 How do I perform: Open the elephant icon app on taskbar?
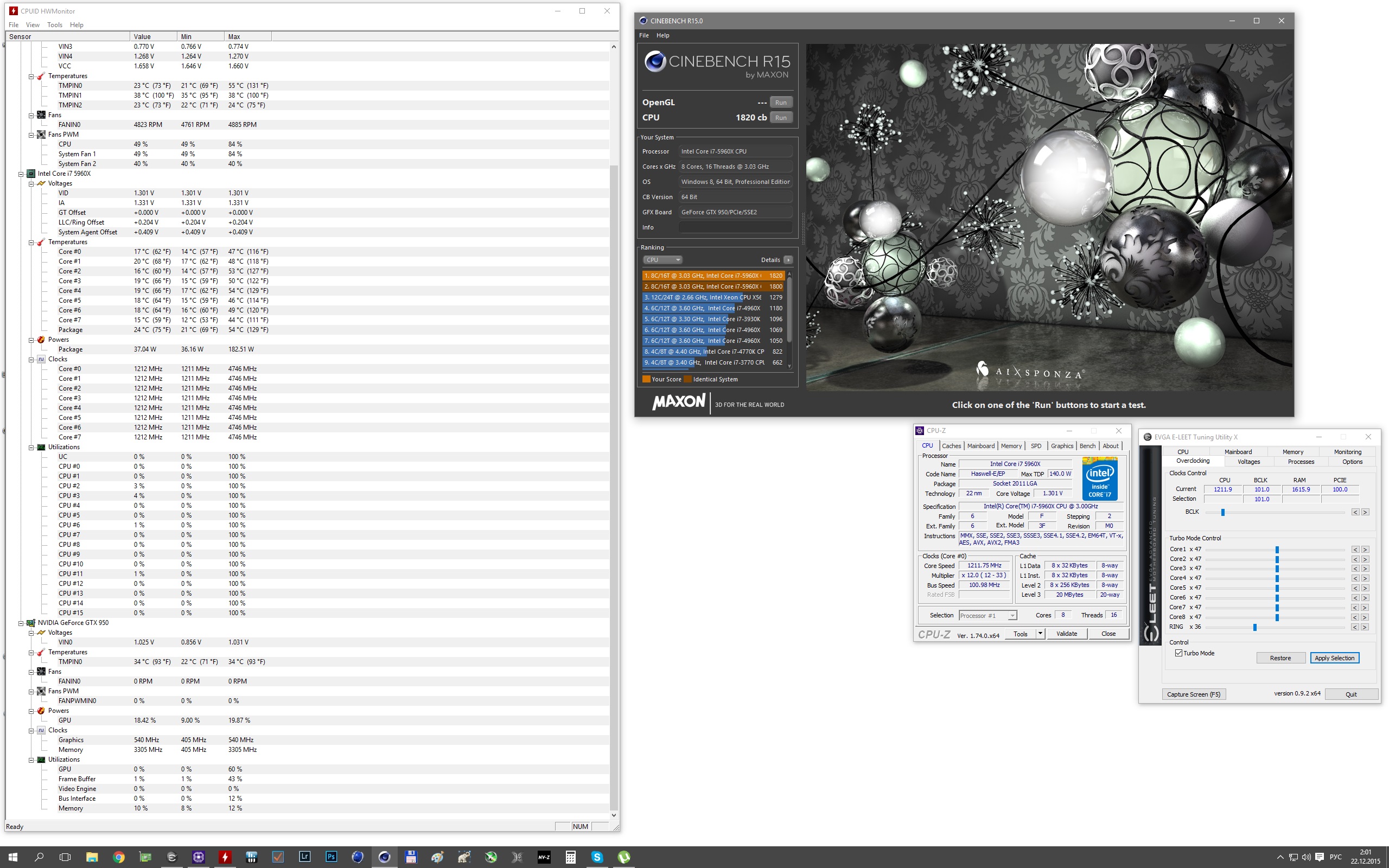click(x=464, y=857)
